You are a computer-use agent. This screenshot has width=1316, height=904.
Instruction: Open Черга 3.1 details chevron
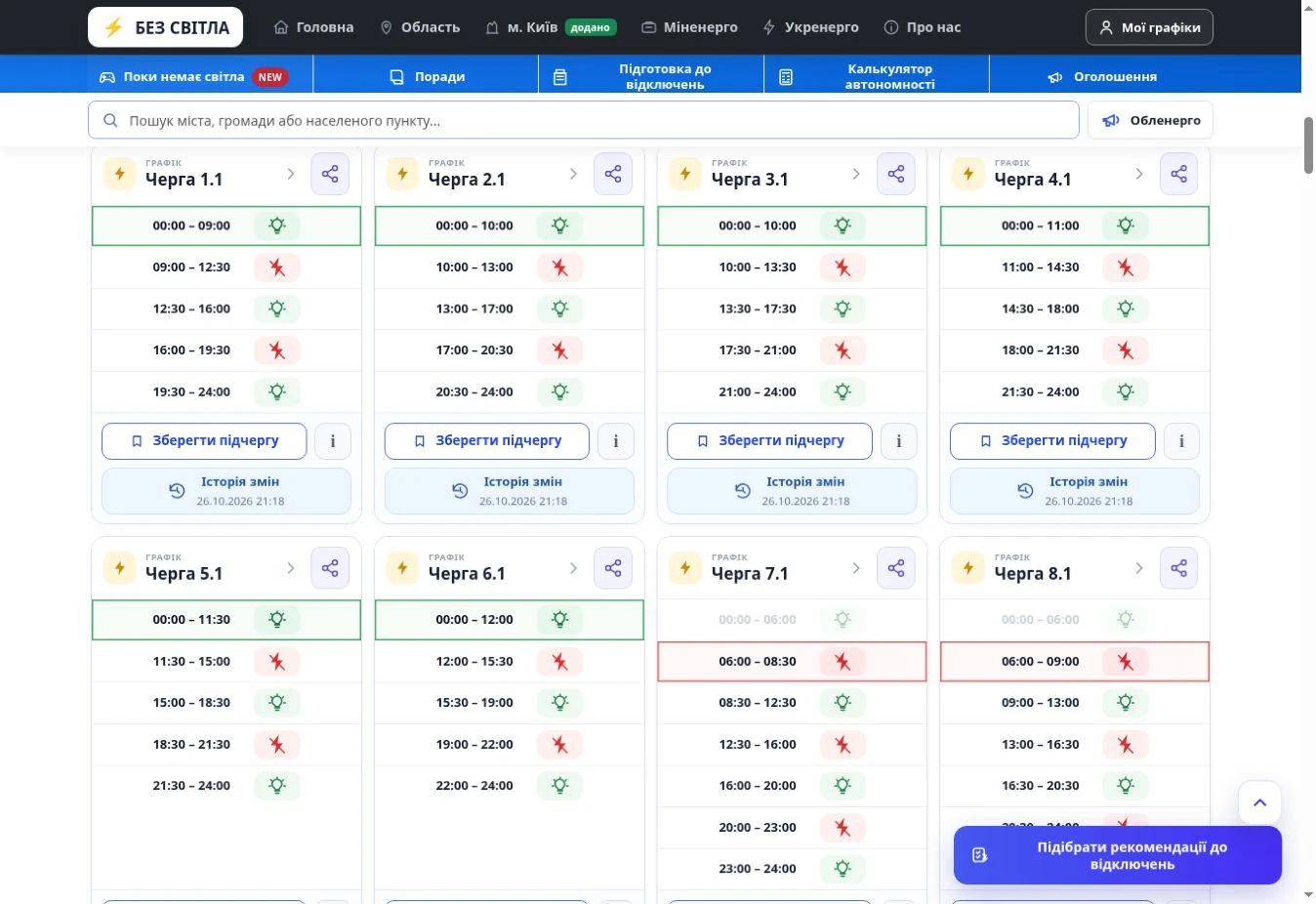tap(856, 174)
